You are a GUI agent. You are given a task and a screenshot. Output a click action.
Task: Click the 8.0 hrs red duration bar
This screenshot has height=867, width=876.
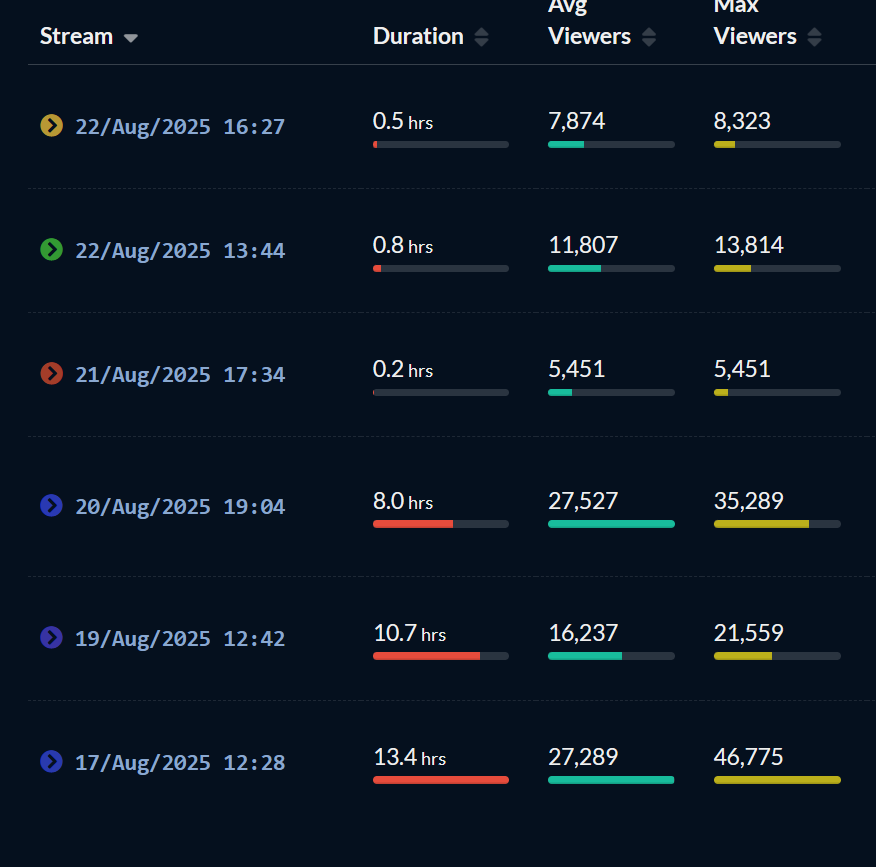point(413,524)
